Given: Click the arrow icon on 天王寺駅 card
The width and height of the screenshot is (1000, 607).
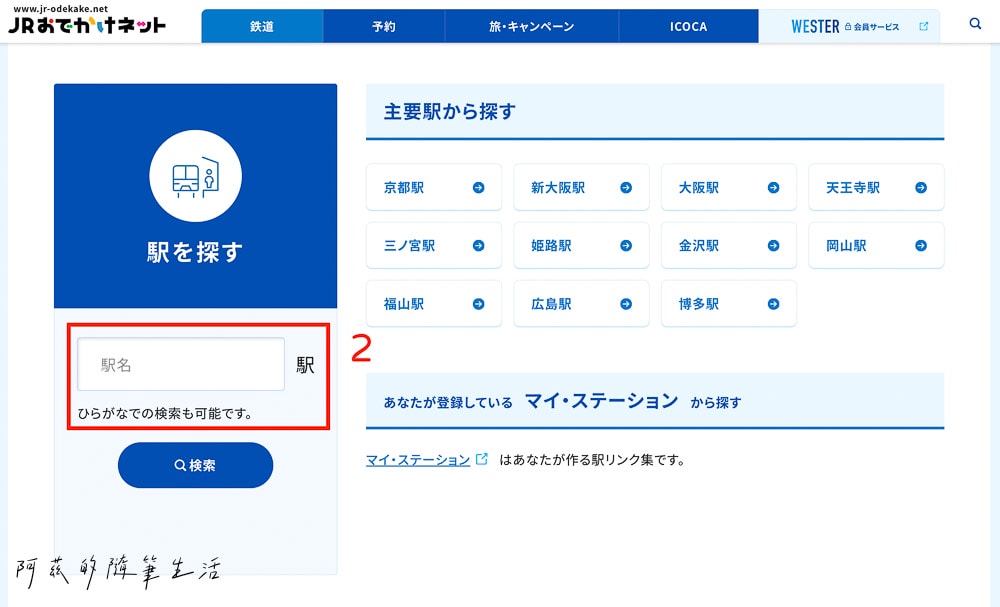Looking at the screenshot, I should tap(921, 187).
